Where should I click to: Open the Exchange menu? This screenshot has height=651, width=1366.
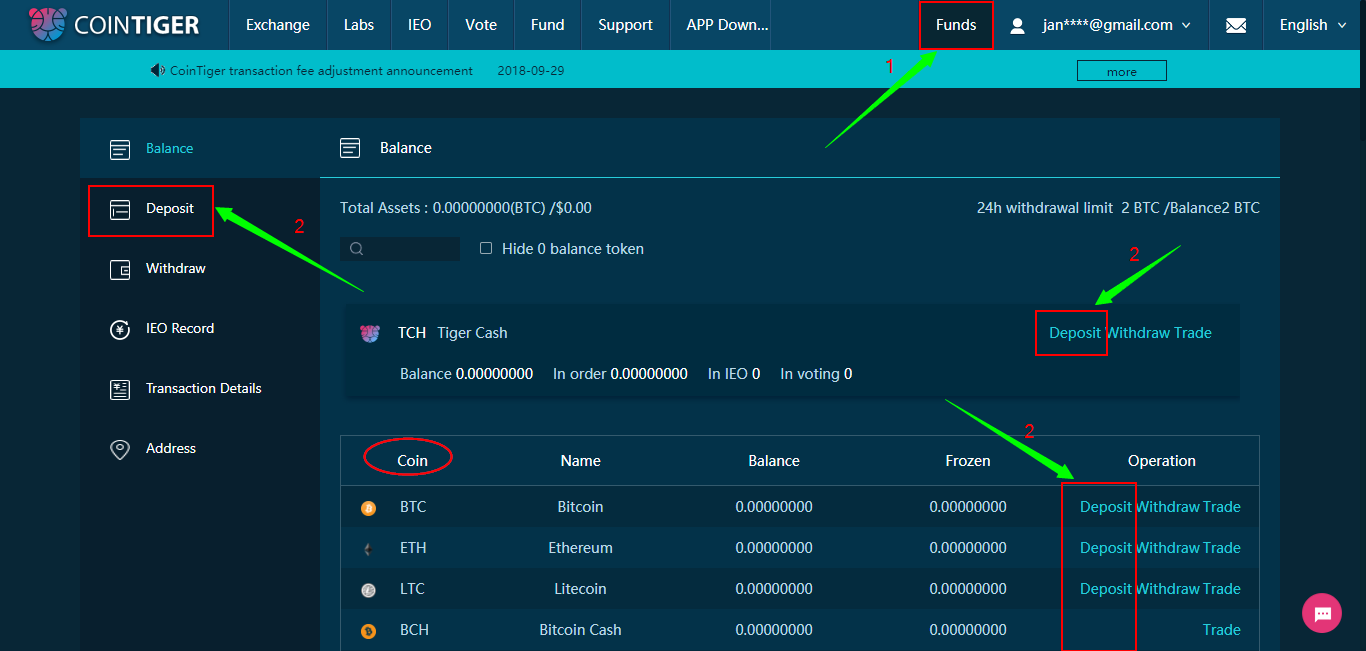tap(278, 25)
